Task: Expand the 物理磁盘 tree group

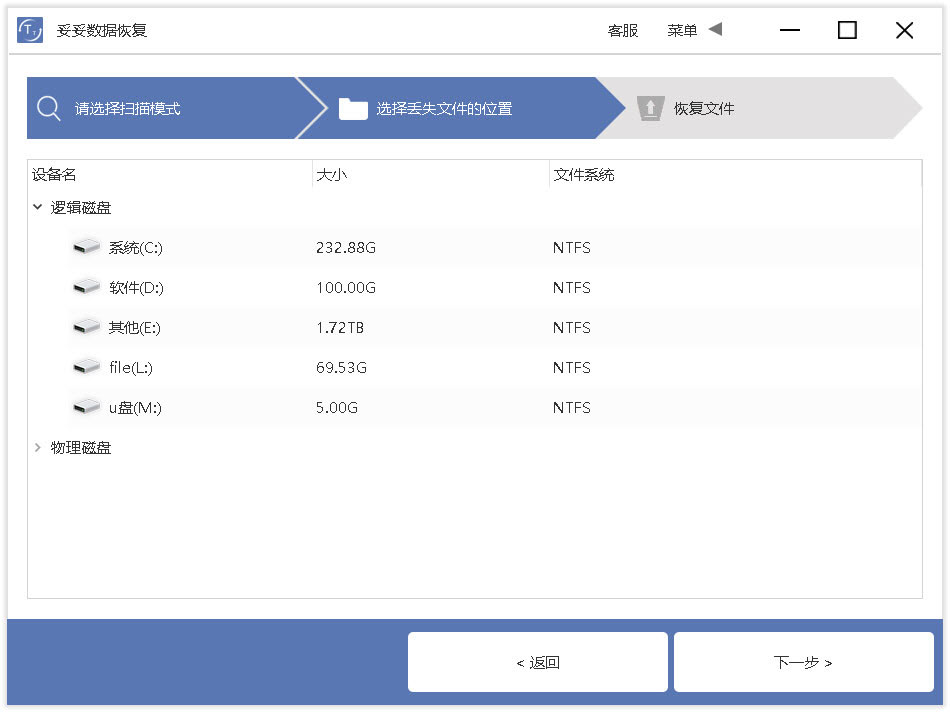Action: pyautogui.click(x=38, y=447)
